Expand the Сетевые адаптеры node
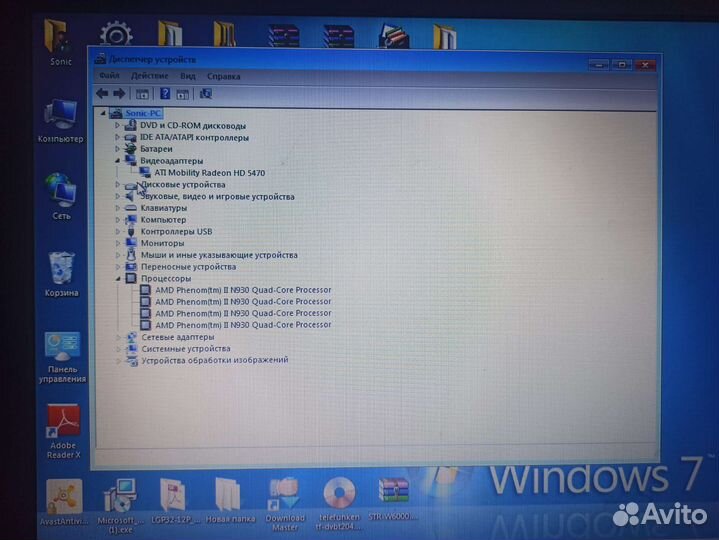Screen dimensions: 719x540 [117, 338]
